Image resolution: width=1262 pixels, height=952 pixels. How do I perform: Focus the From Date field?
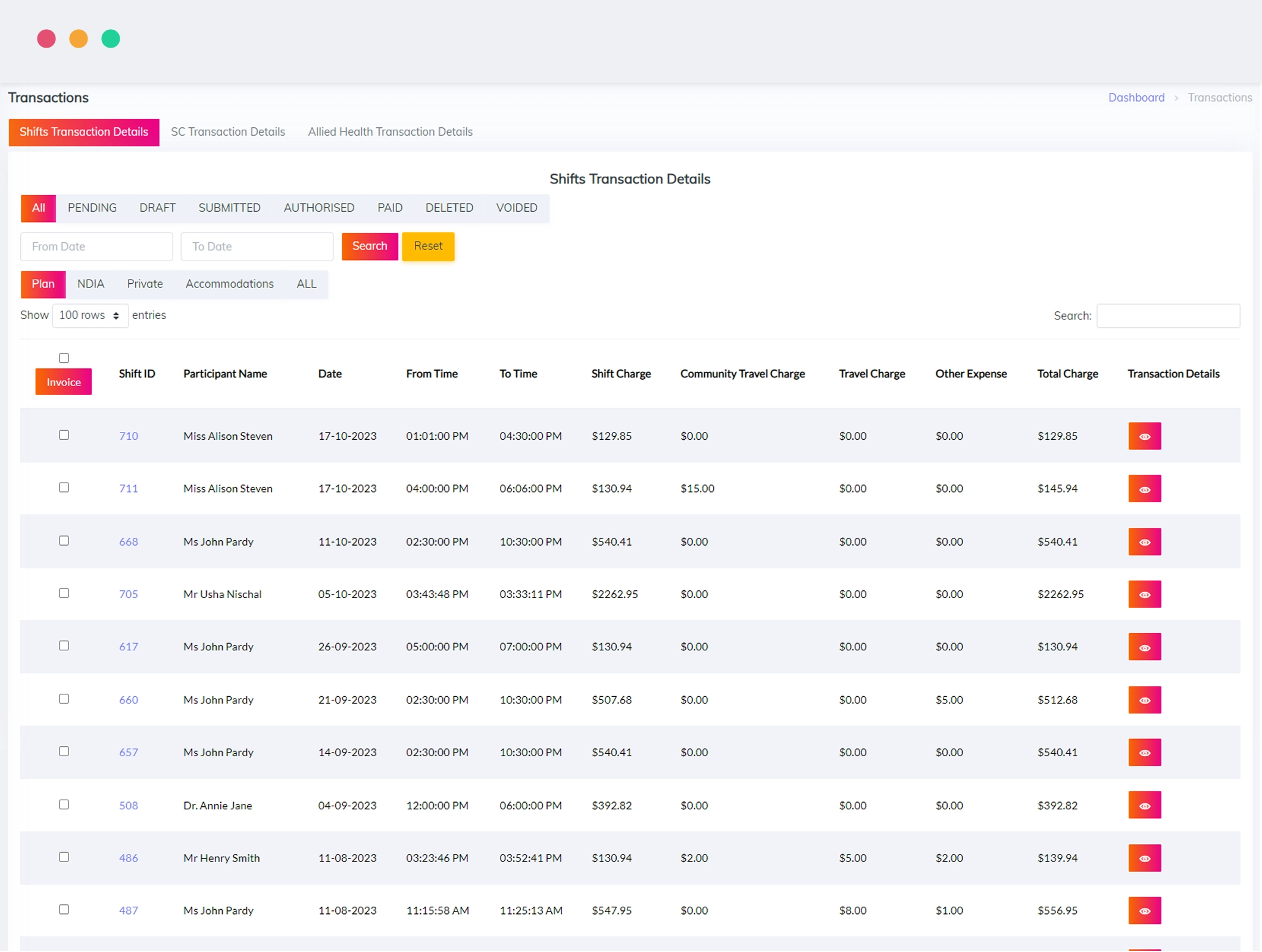[x=96, y=246]
